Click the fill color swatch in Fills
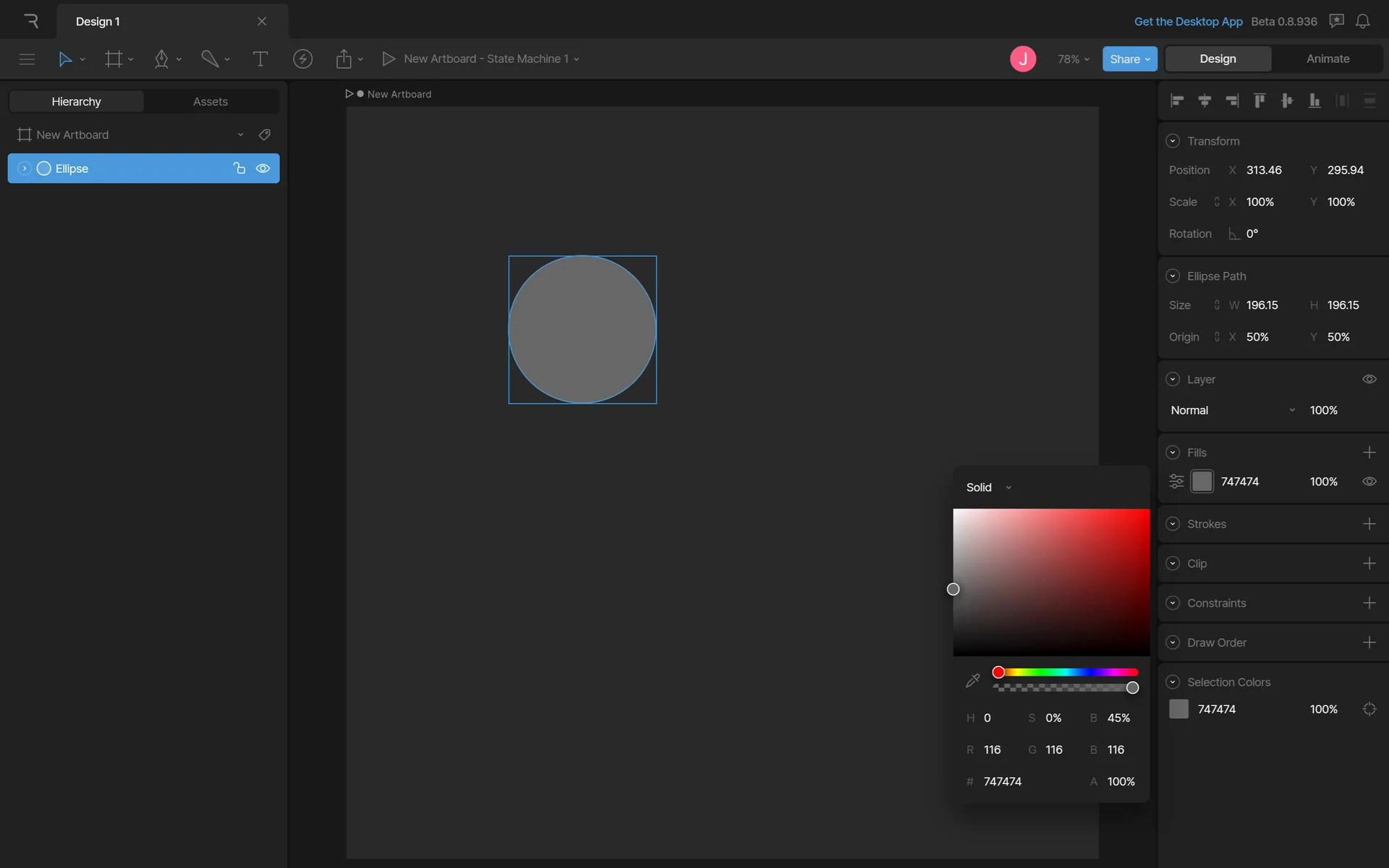Screen dimensions: 1389x868 pos(1202,482)
